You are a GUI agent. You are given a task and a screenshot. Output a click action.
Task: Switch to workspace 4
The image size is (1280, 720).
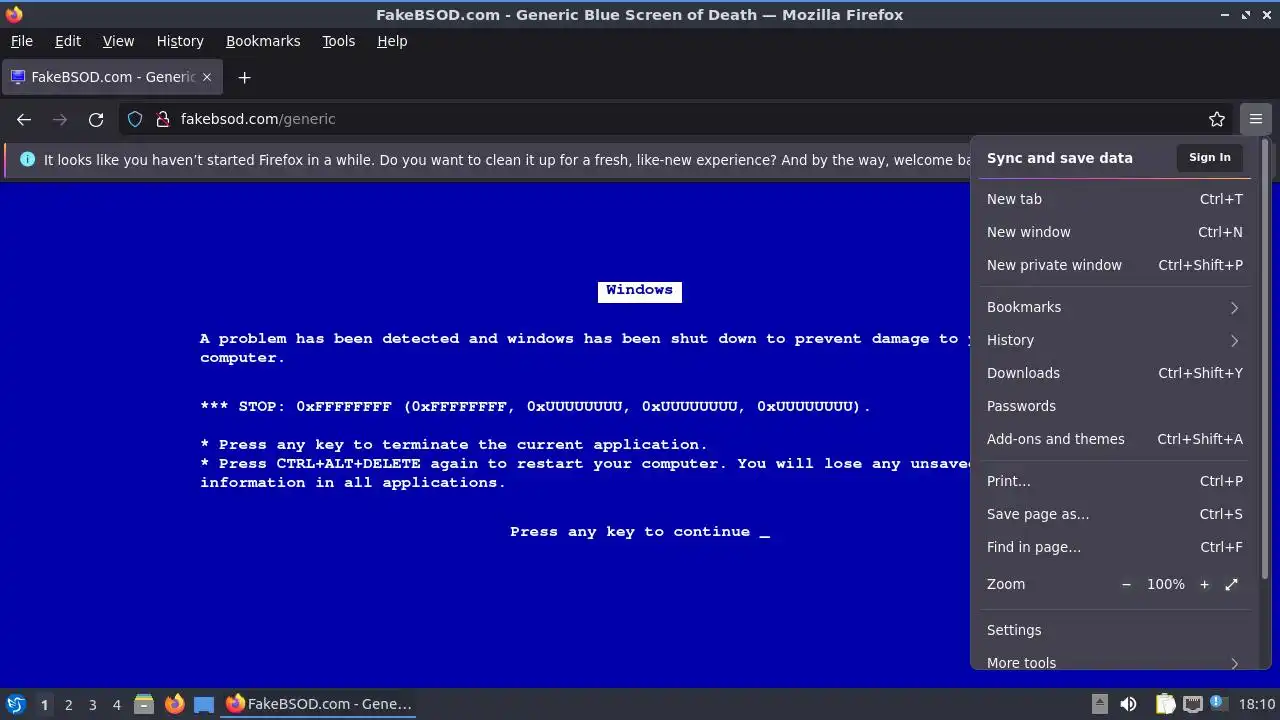point(116,704)
